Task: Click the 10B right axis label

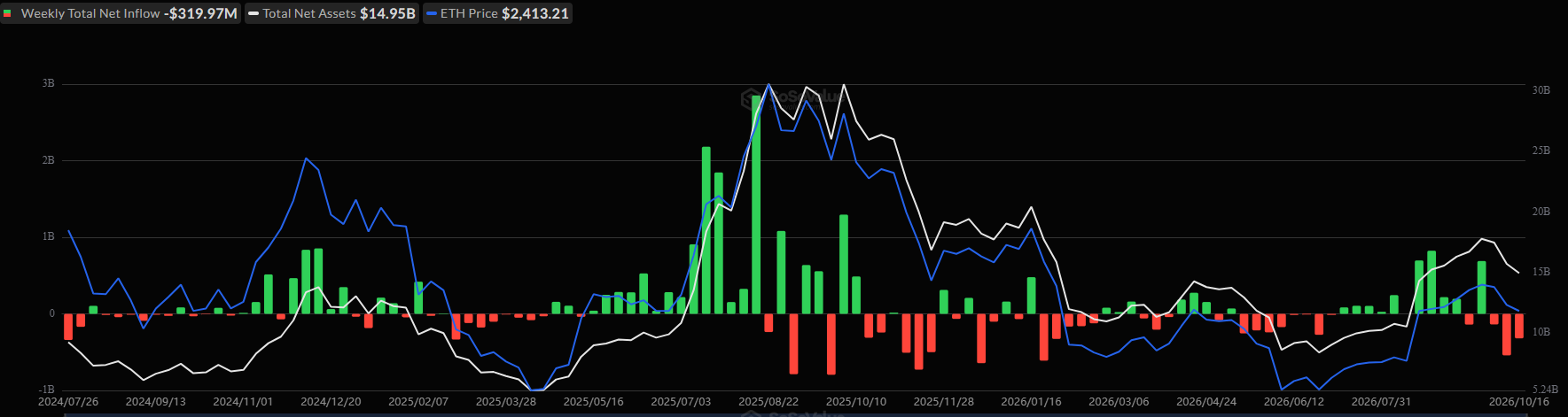Action: [1541, 332]
